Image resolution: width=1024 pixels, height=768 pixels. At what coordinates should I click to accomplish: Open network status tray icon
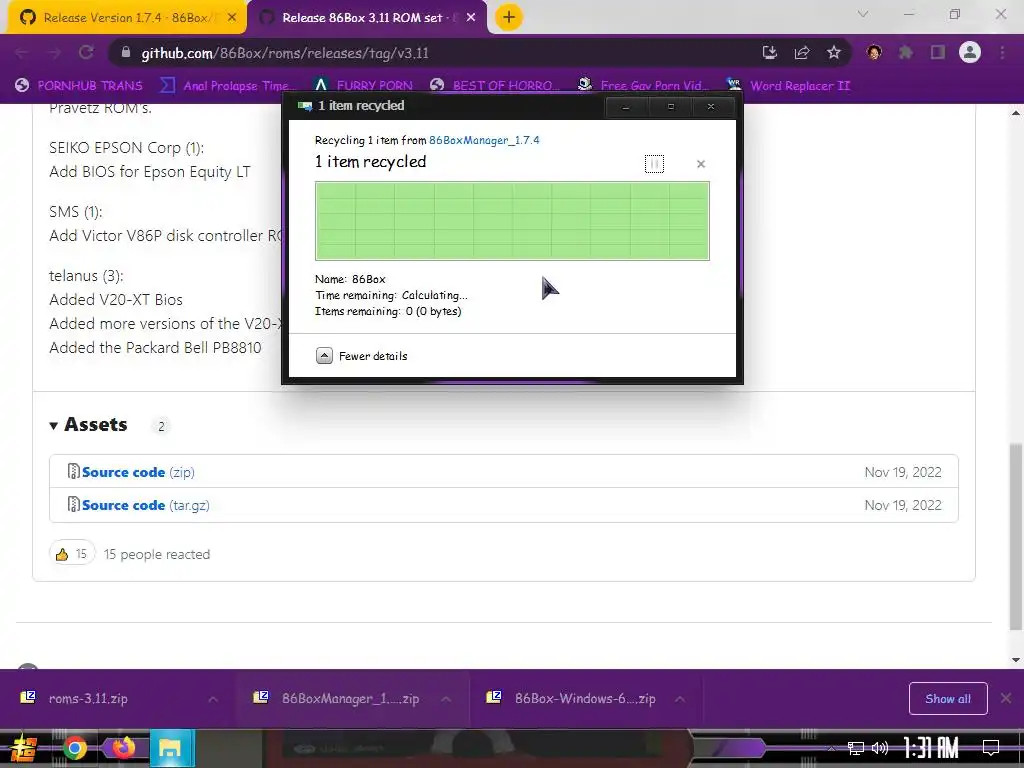856,748
